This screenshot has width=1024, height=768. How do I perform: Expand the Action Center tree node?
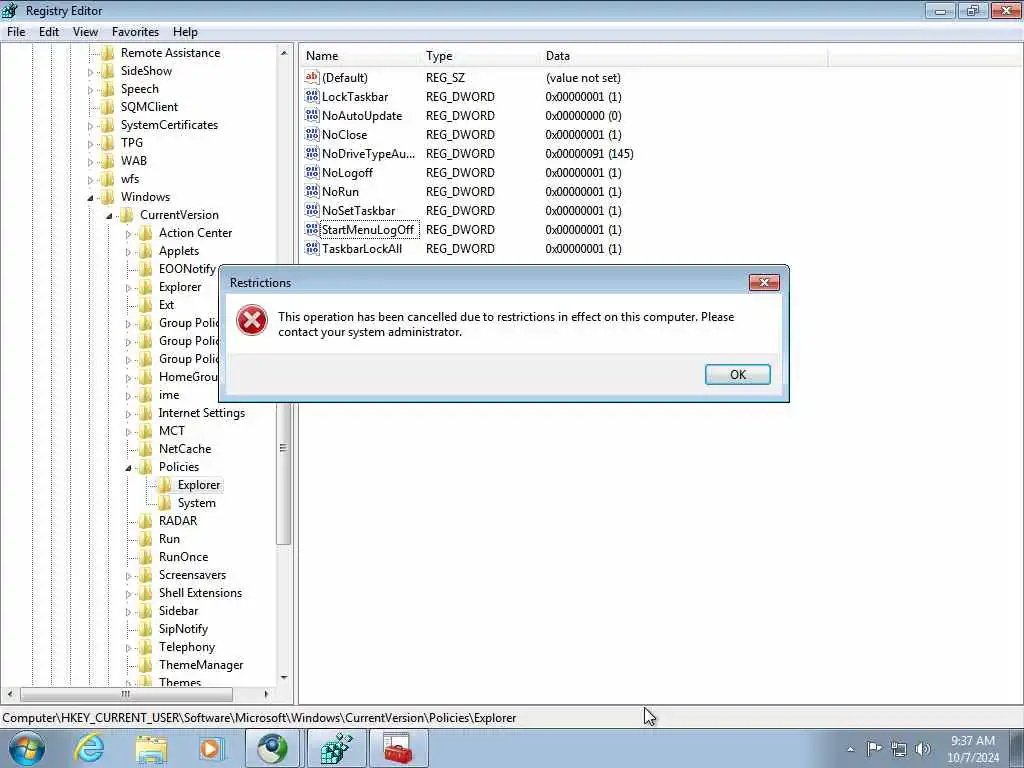129,233
